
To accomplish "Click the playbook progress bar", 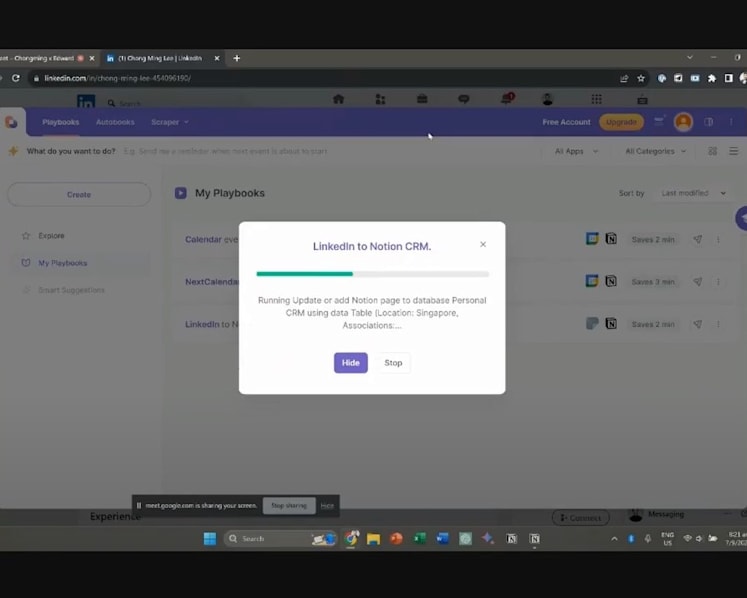I will pyautogui.click(x=373, y=274).
